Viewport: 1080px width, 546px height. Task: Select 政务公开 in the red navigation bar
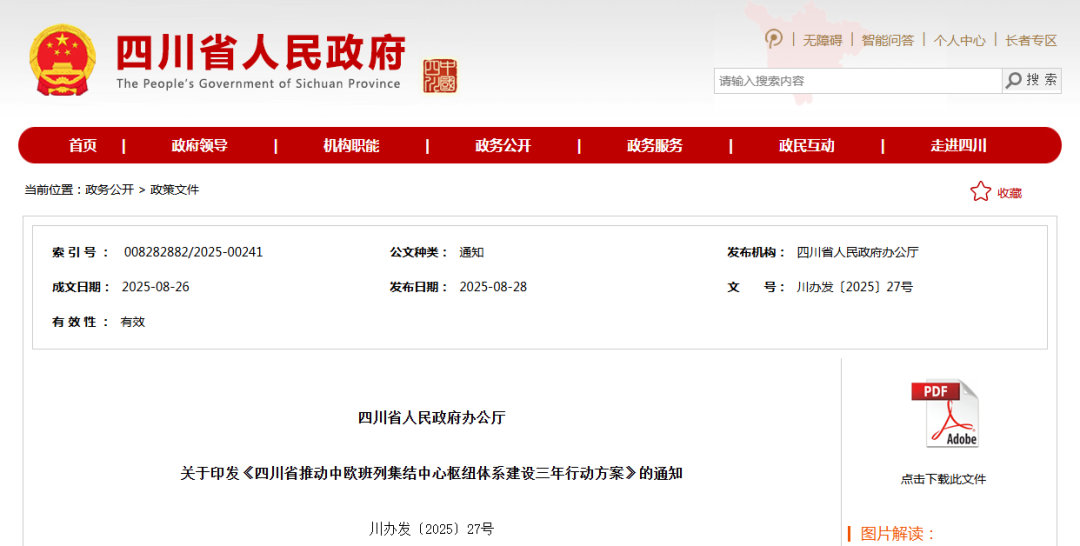click(x=503, y=146)
